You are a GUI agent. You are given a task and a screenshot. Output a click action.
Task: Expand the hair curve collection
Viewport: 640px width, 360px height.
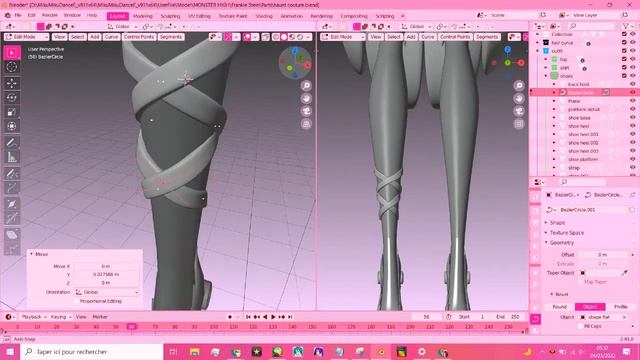538,42
